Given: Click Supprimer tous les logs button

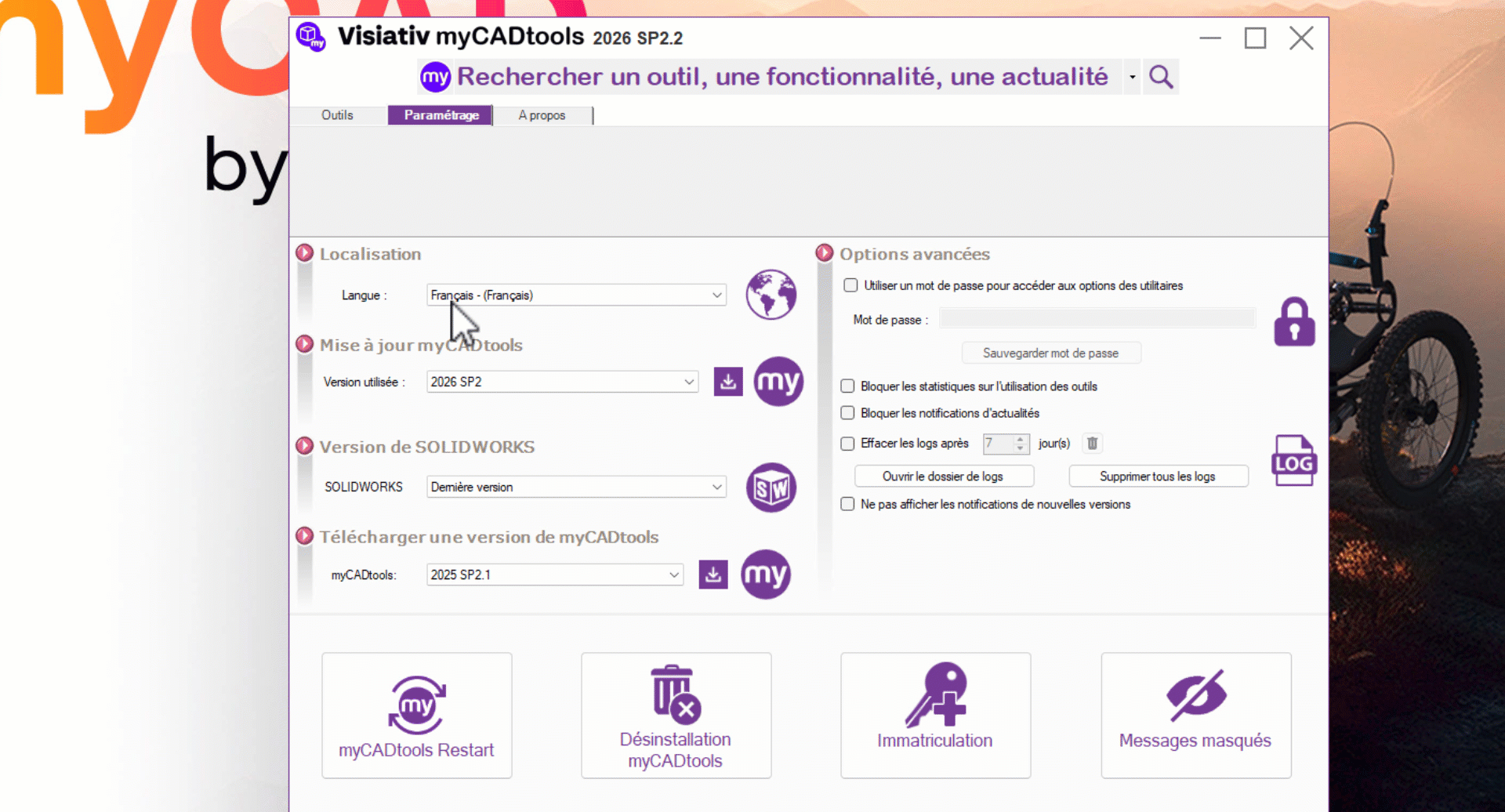Looking at the screenshot, I should coord(1157,477).
